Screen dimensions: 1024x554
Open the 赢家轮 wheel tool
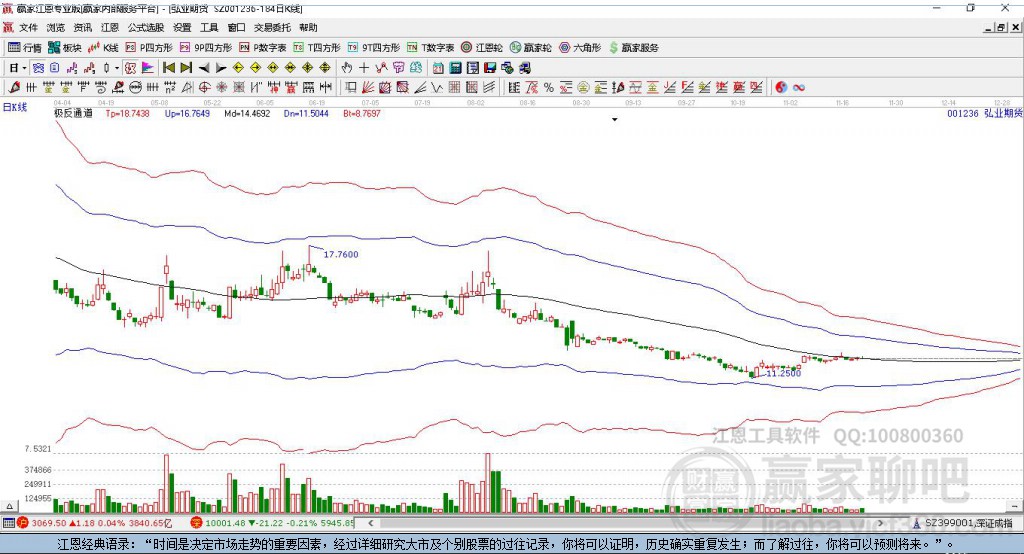[x=530, y=48]
